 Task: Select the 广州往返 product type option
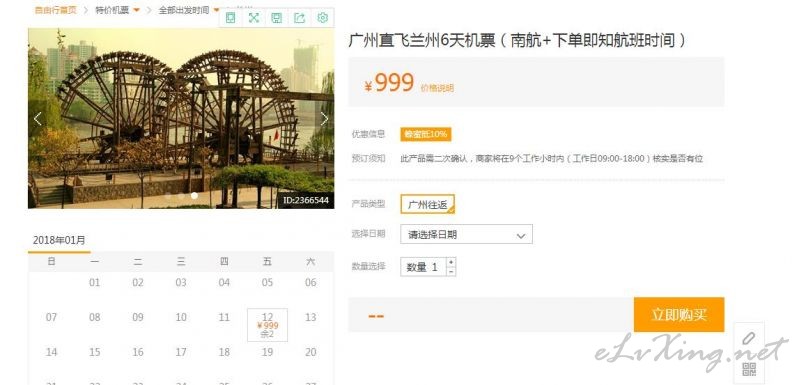point(428,204)
